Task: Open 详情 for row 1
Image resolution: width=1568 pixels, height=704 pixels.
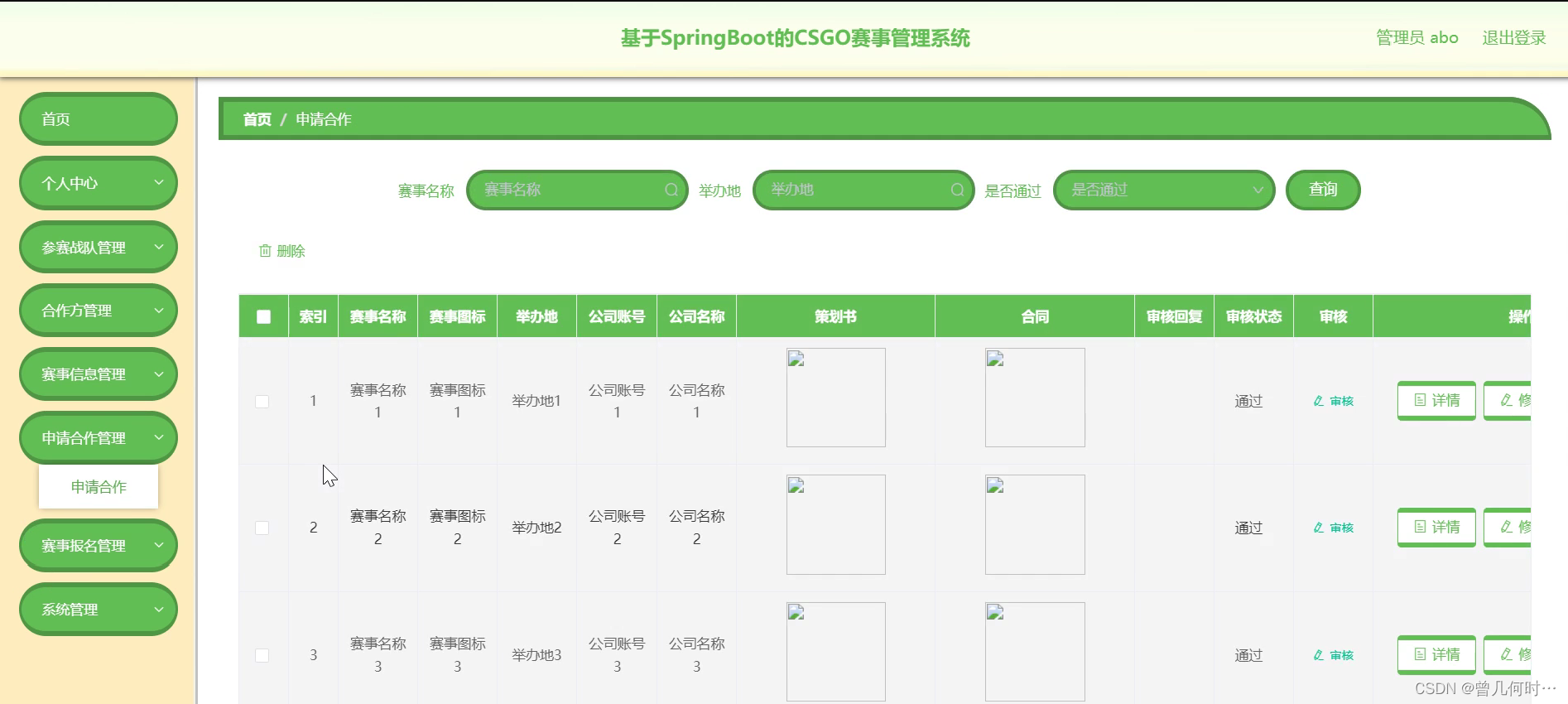Action: pos(1436,401)
